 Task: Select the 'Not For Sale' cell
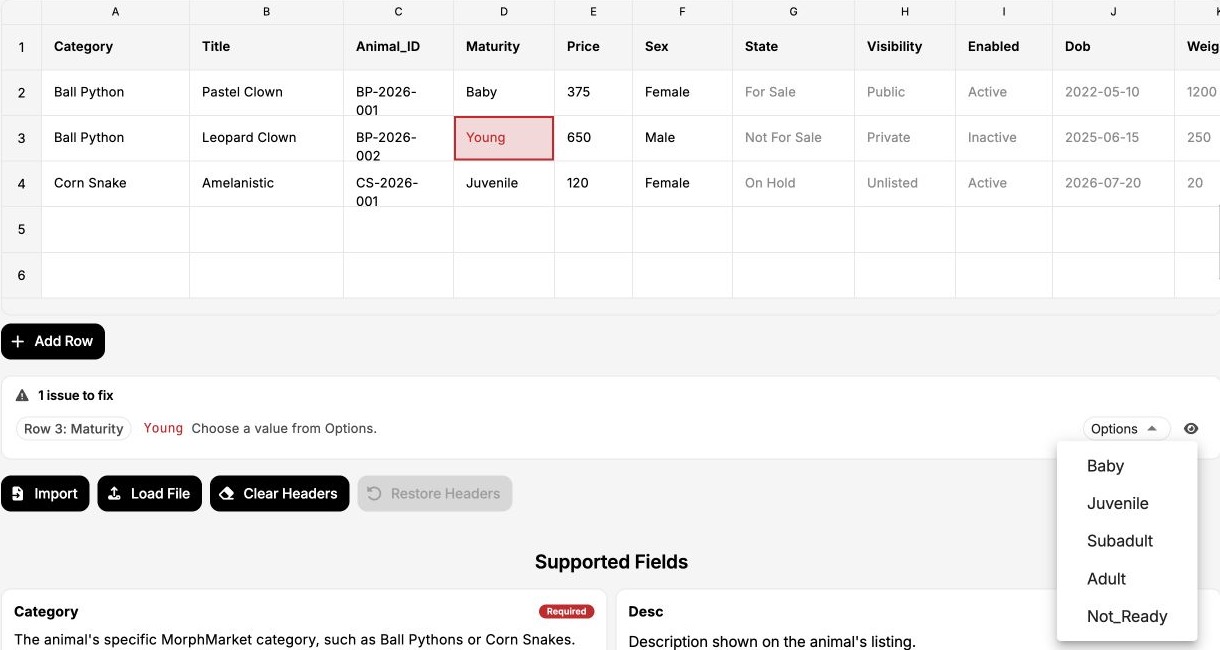(793, 138)
